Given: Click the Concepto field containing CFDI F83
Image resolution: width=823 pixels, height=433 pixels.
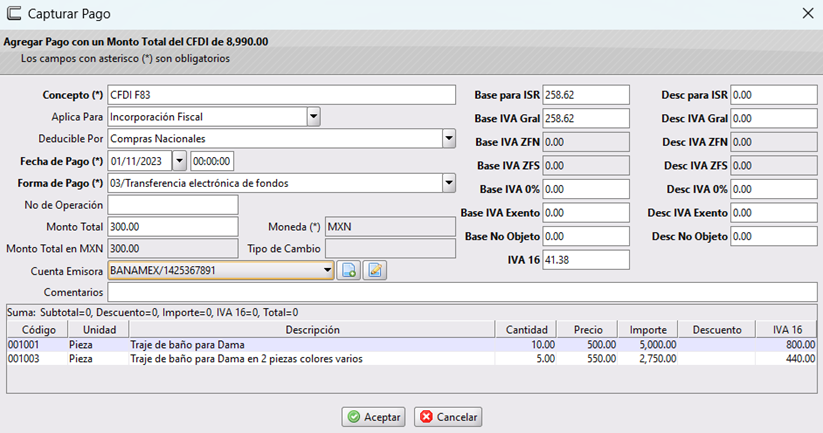Looking at the screenshot, I should (281, 95).
